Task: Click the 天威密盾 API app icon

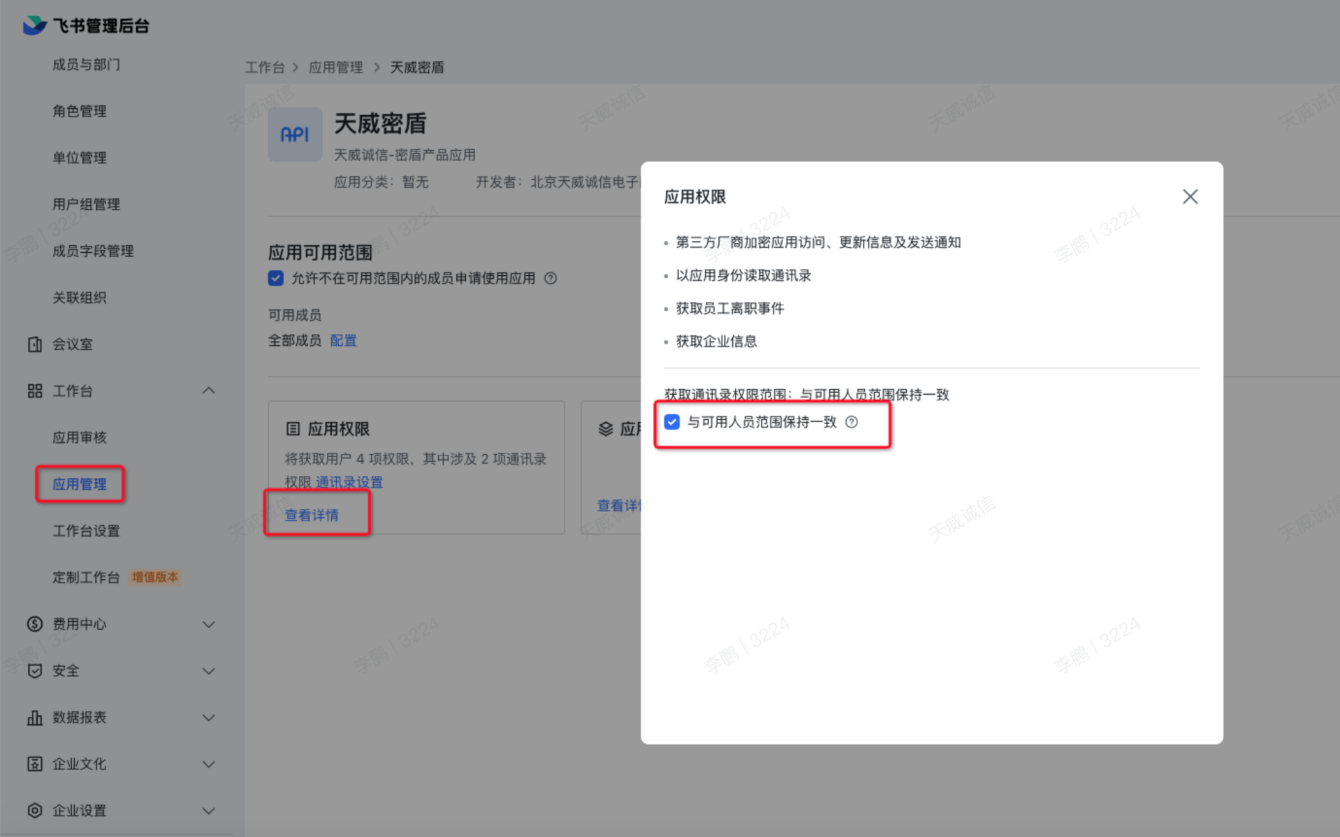Action: pos(295,134)
